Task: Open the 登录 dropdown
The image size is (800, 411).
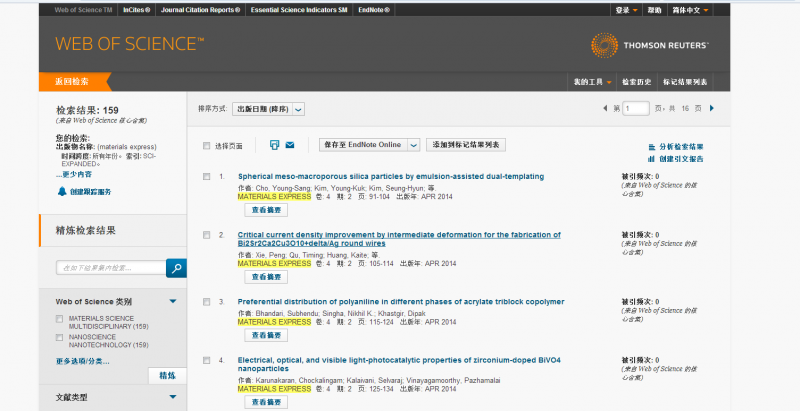Action: (626, 10)
